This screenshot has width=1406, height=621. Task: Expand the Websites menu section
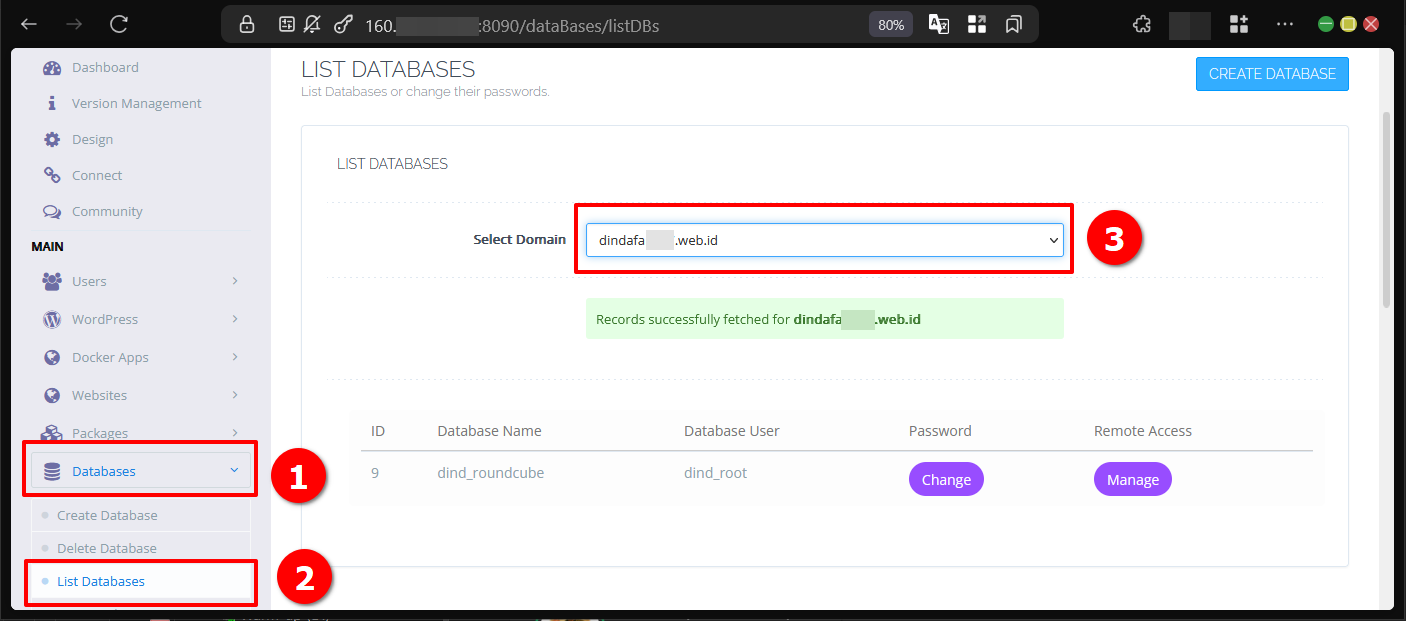(140, 396)
